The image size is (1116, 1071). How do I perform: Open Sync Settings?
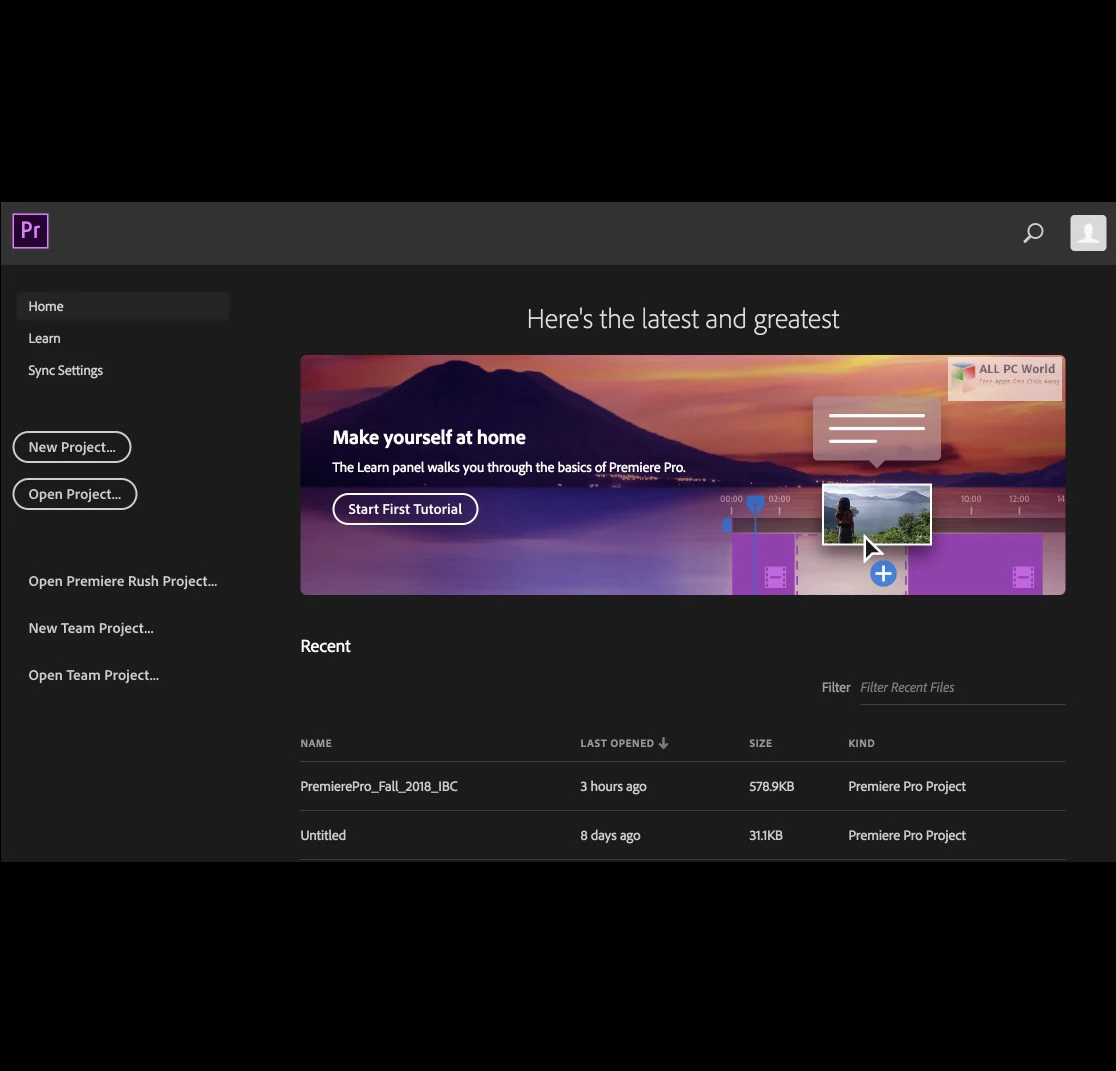(x=65, y=370)
